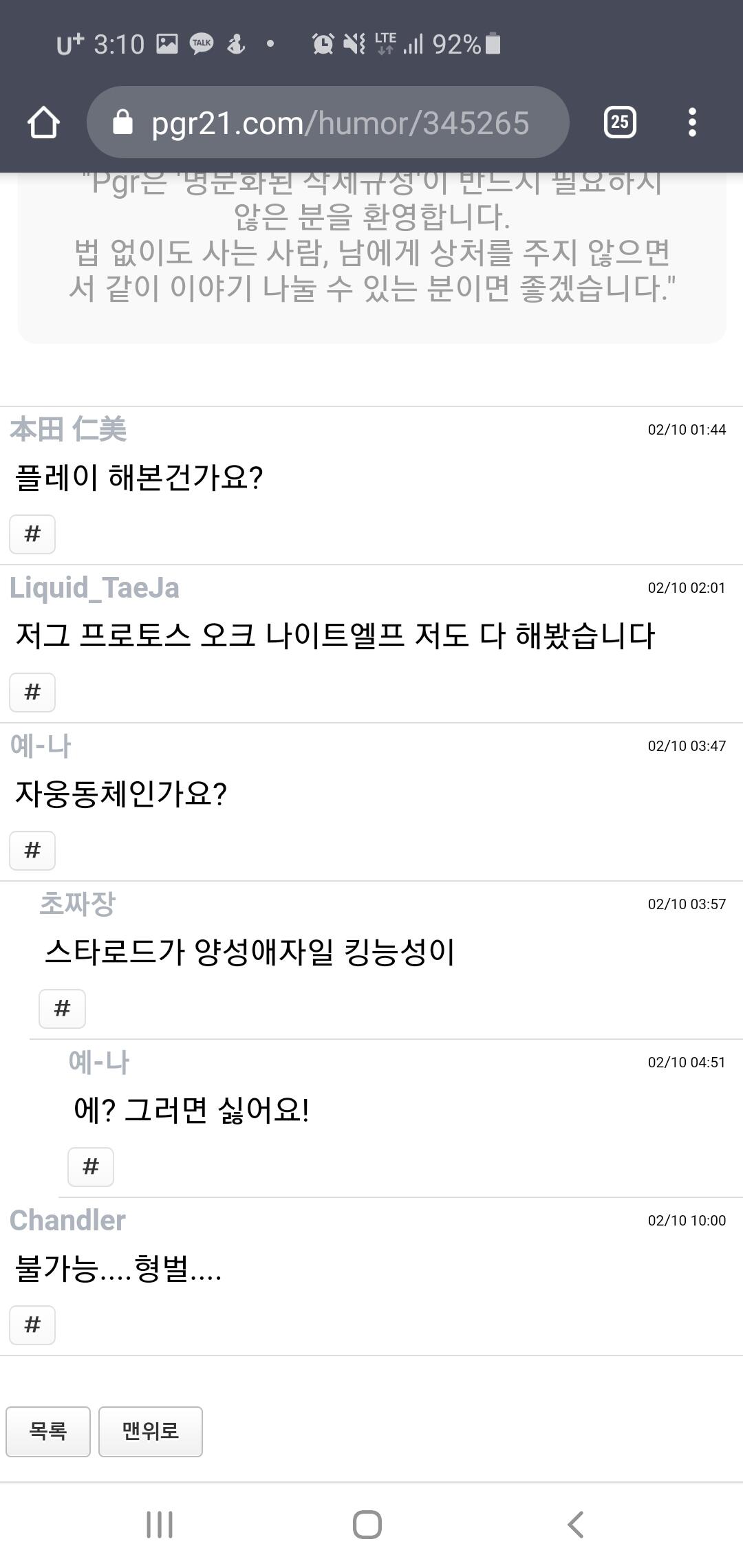Viewport: 743px width, 1568px height.
Task: Open the profile of user Chandler
Action: tap(67, 1221)
